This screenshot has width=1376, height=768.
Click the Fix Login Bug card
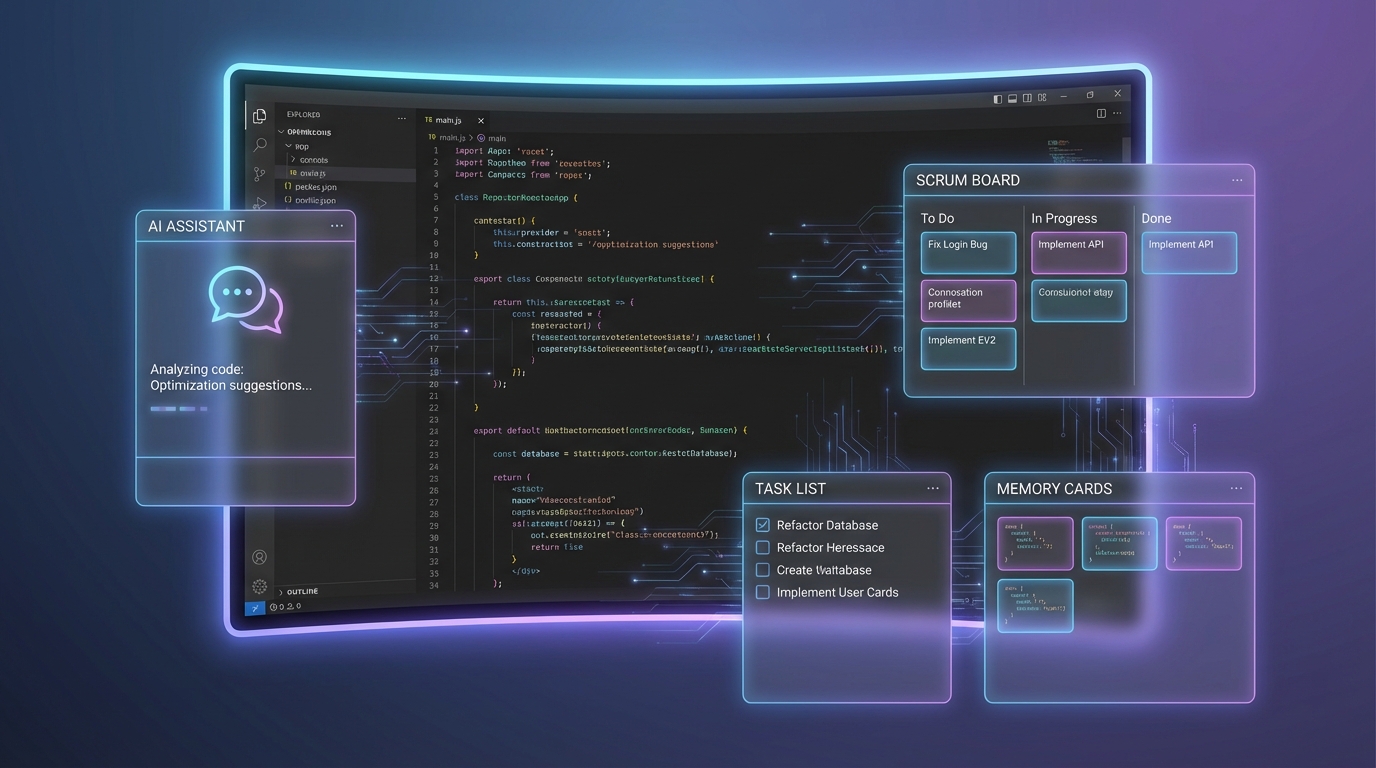pyautogui.click(x=968, y=253)
